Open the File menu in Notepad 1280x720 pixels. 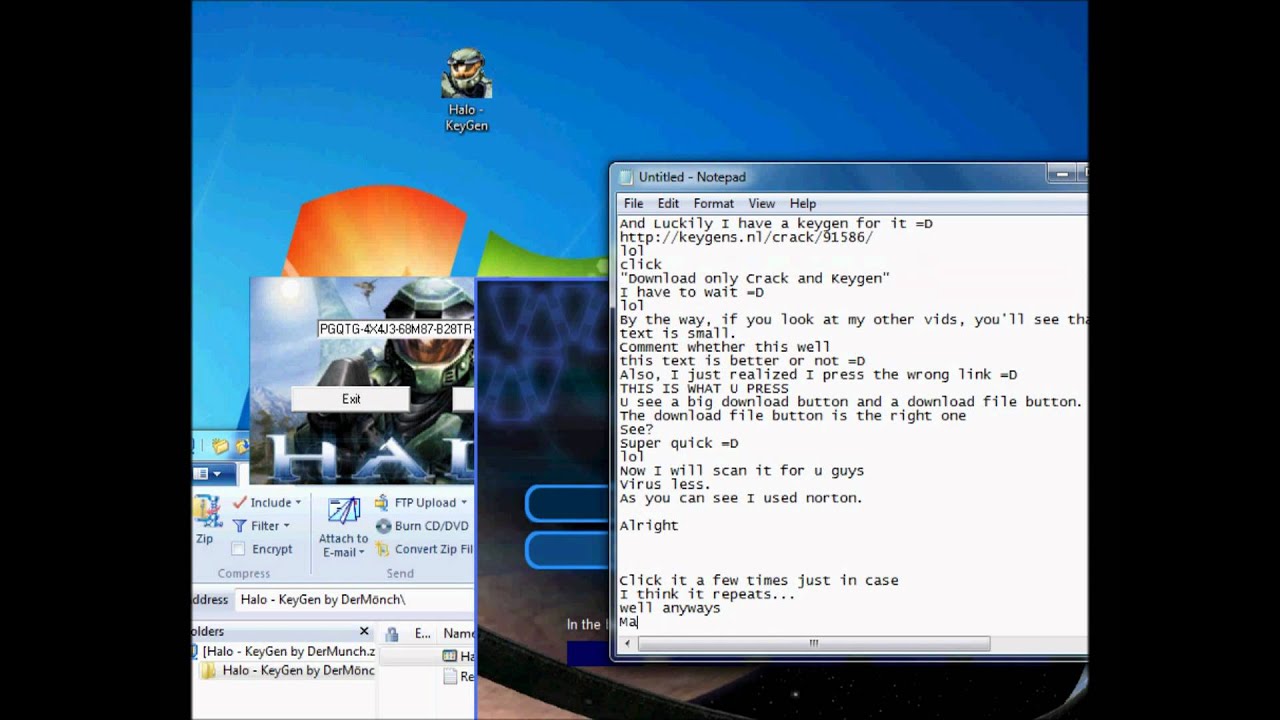point(634,203)
